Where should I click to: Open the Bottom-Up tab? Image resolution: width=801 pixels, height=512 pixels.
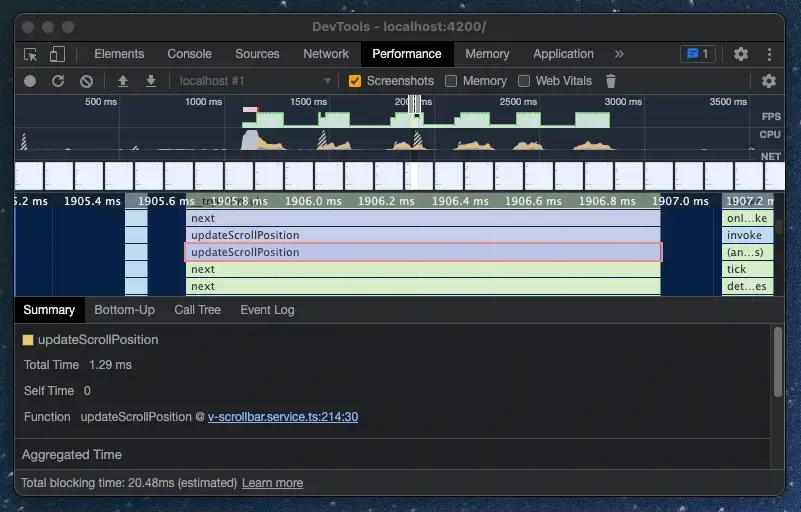124,310
